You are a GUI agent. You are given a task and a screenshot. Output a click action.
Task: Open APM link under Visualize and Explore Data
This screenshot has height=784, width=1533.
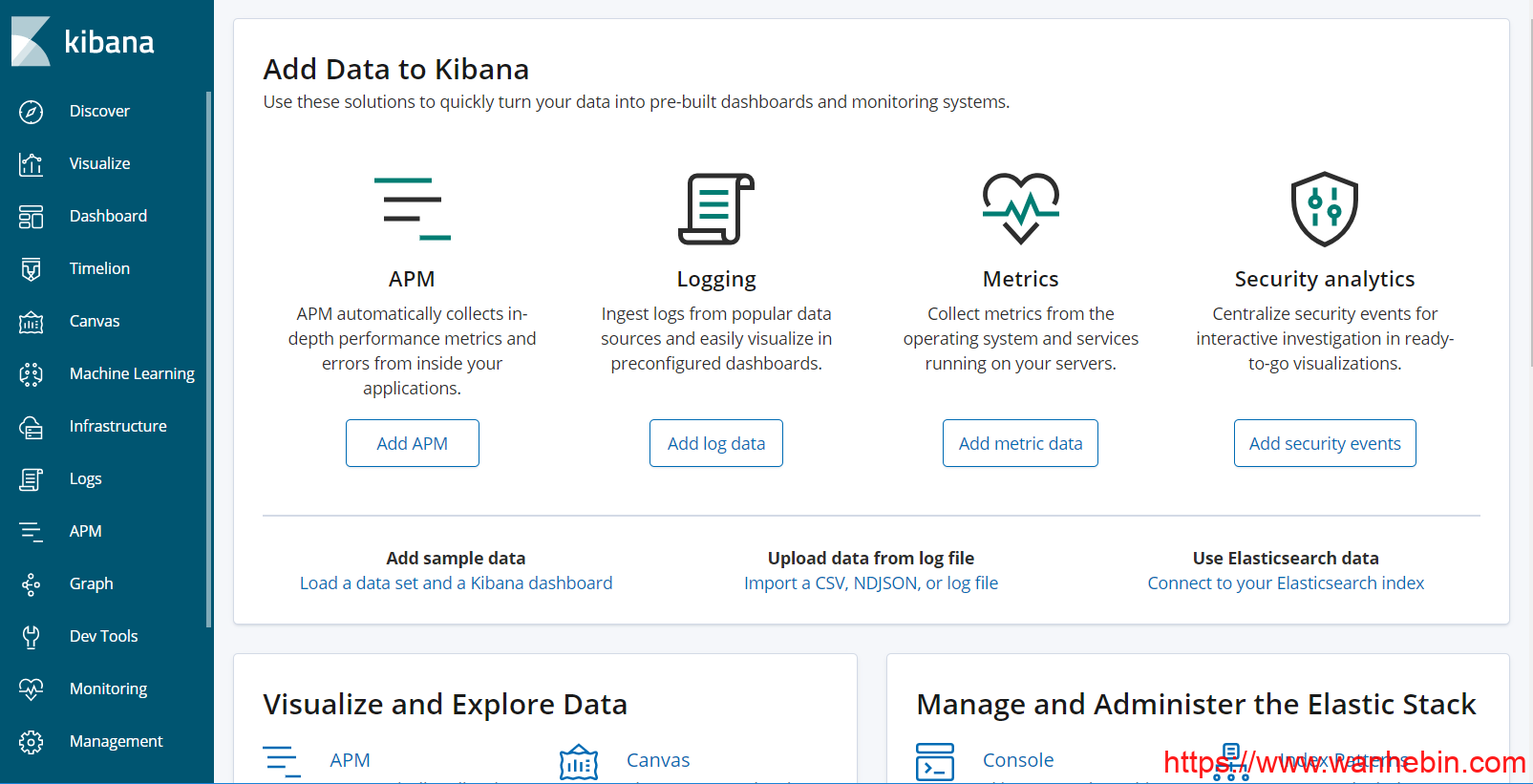[350, 760]
